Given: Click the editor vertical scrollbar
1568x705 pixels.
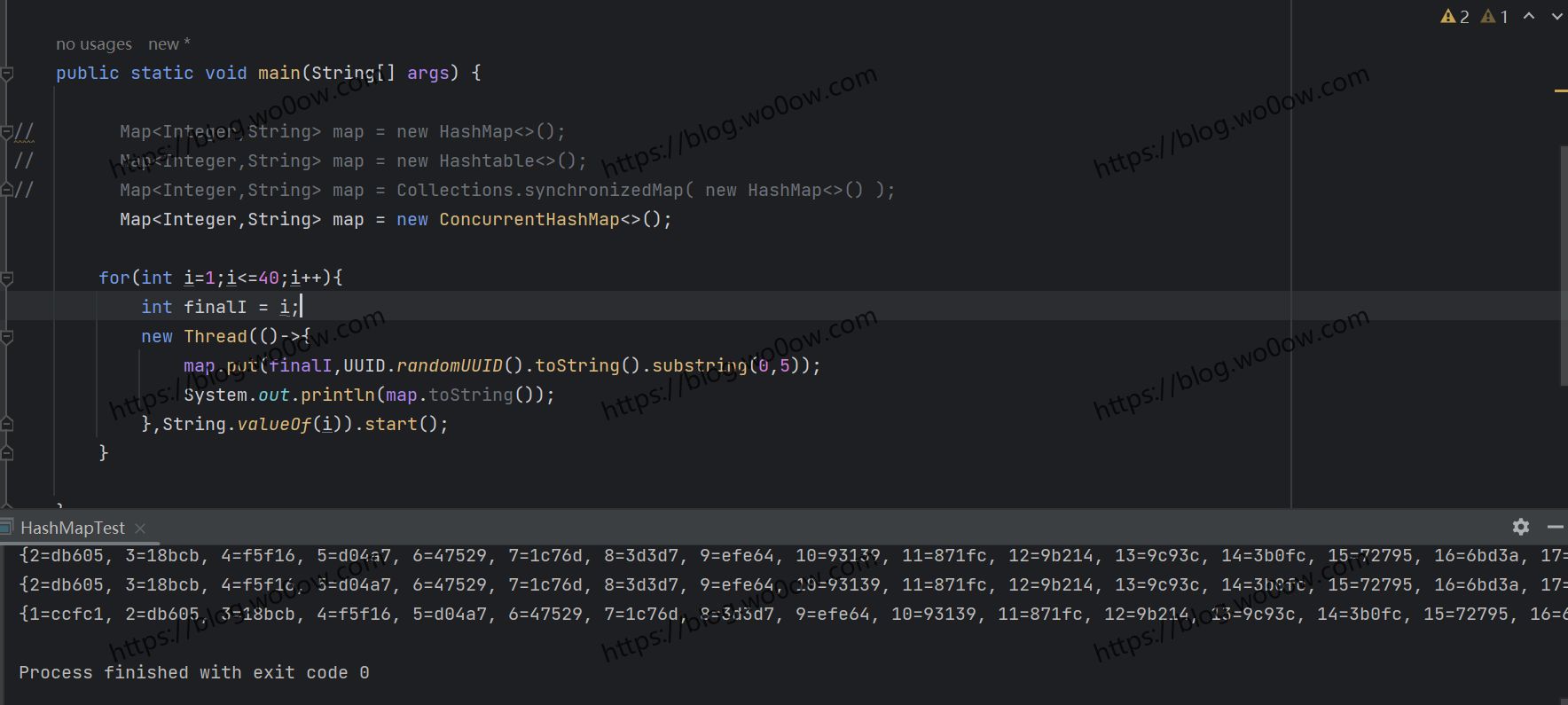Looking at the screenshot, I should 1563,266.
